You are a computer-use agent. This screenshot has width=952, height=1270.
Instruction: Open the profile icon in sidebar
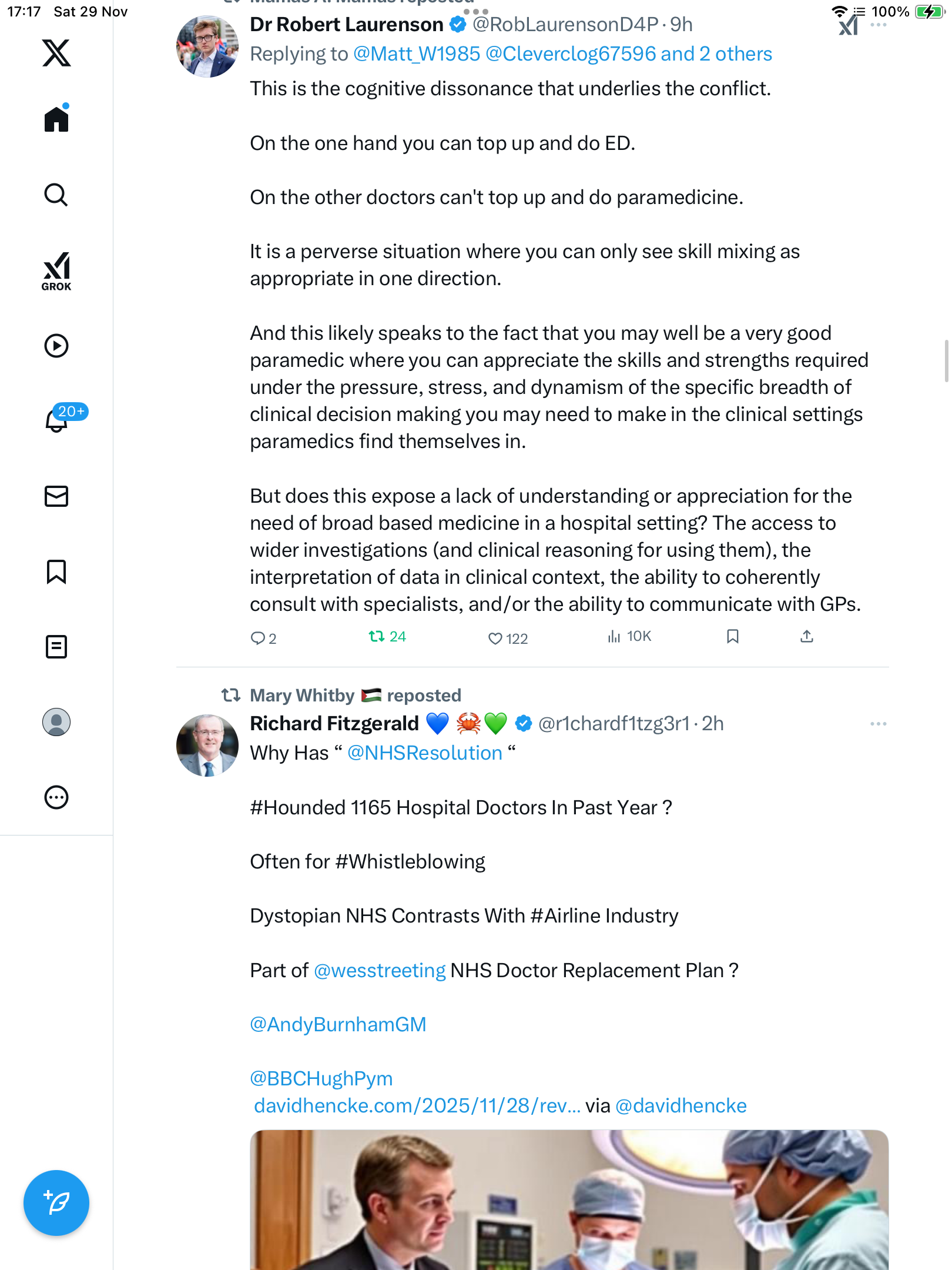(x=56, y=722)
